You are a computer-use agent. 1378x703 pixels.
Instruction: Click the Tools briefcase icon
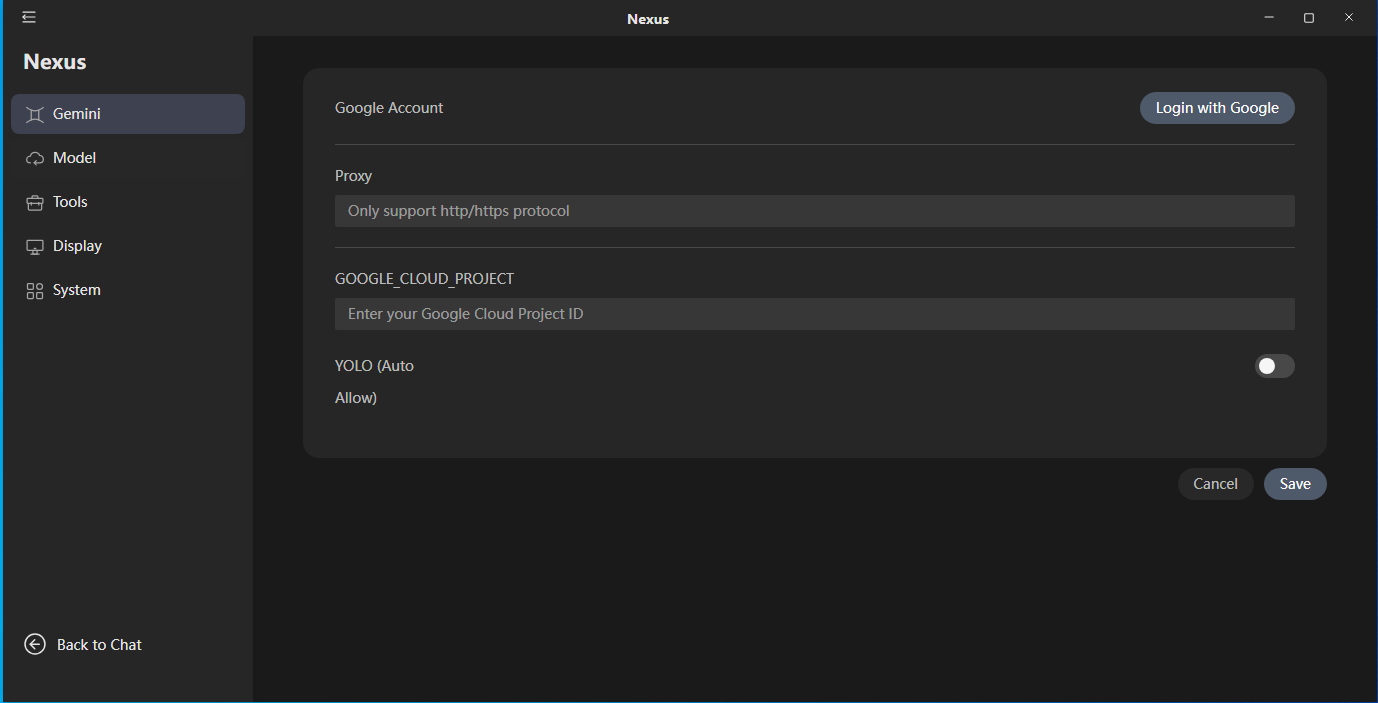35,202
